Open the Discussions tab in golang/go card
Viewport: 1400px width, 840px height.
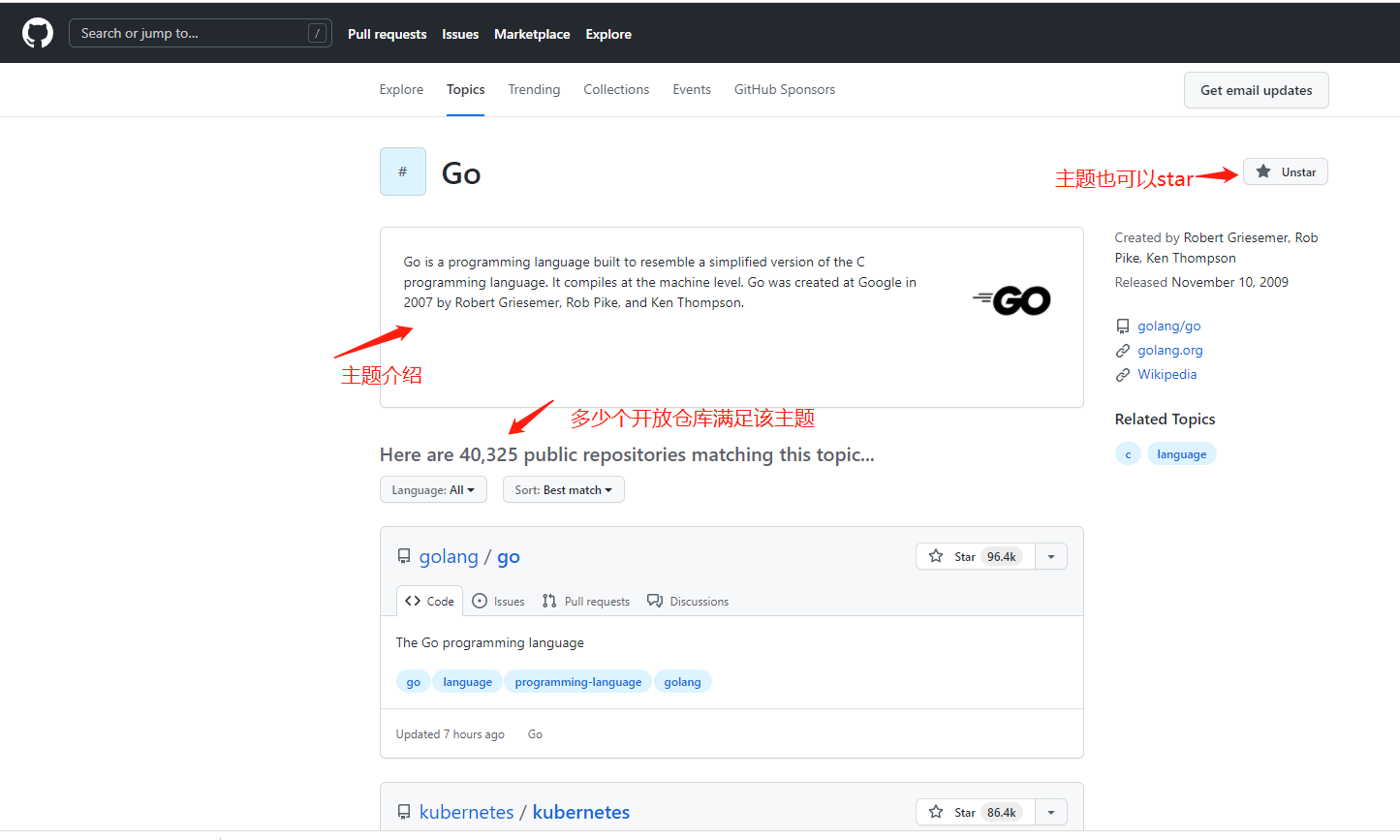pyautogui.click(x=688, y=601)
